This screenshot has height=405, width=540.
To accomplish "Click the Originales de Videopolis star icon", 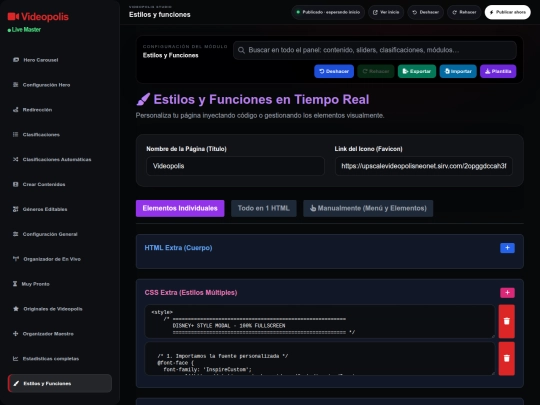I will [16, 309].
